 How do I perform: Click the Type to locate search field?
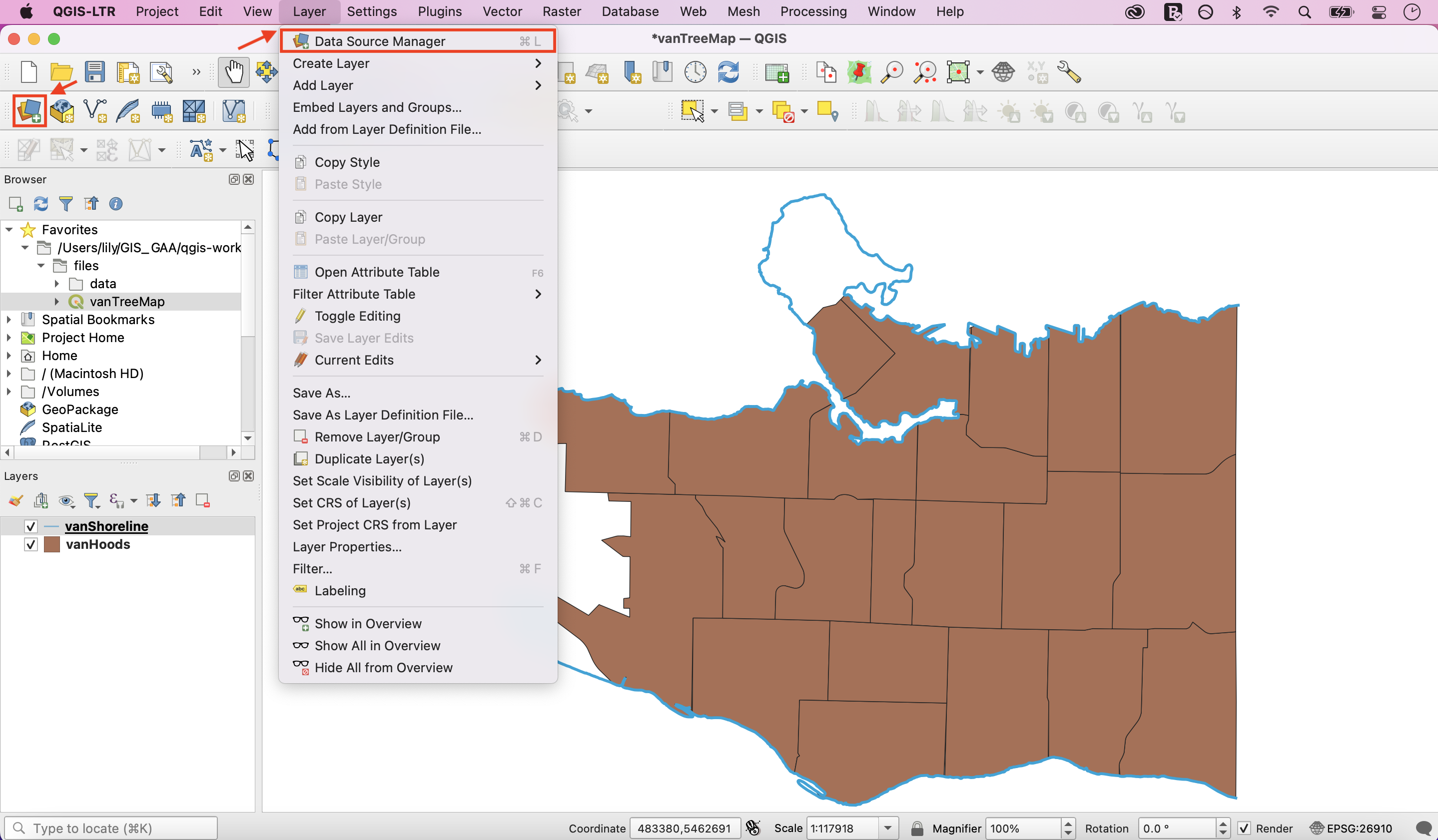[111, 828]
